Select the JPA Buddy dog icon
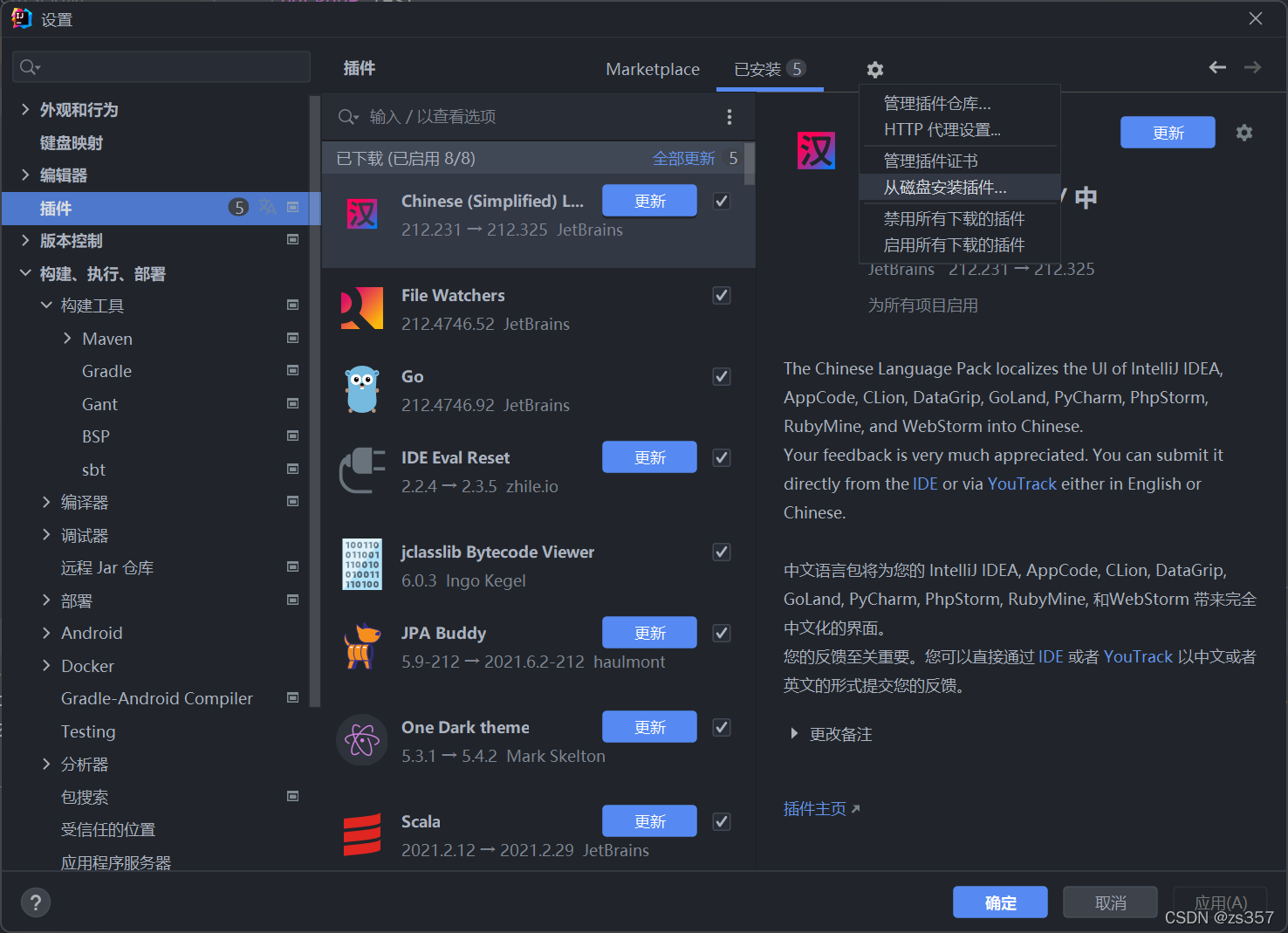Screen dimensions: 1288x933 [362, 646]
